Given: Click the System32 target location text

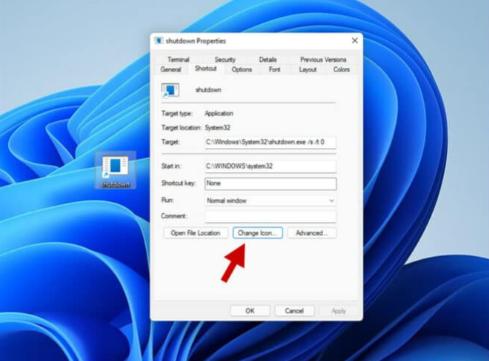Looking at the screenshot, I should [218, 128].
